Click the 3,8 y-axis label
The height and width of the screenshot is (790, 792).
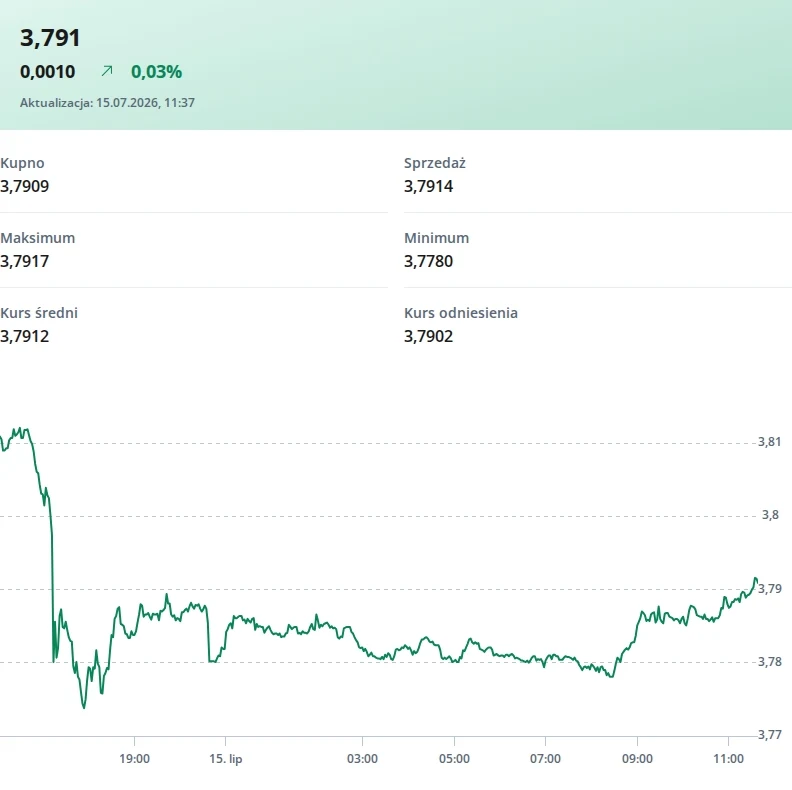[x=770, y=515]
